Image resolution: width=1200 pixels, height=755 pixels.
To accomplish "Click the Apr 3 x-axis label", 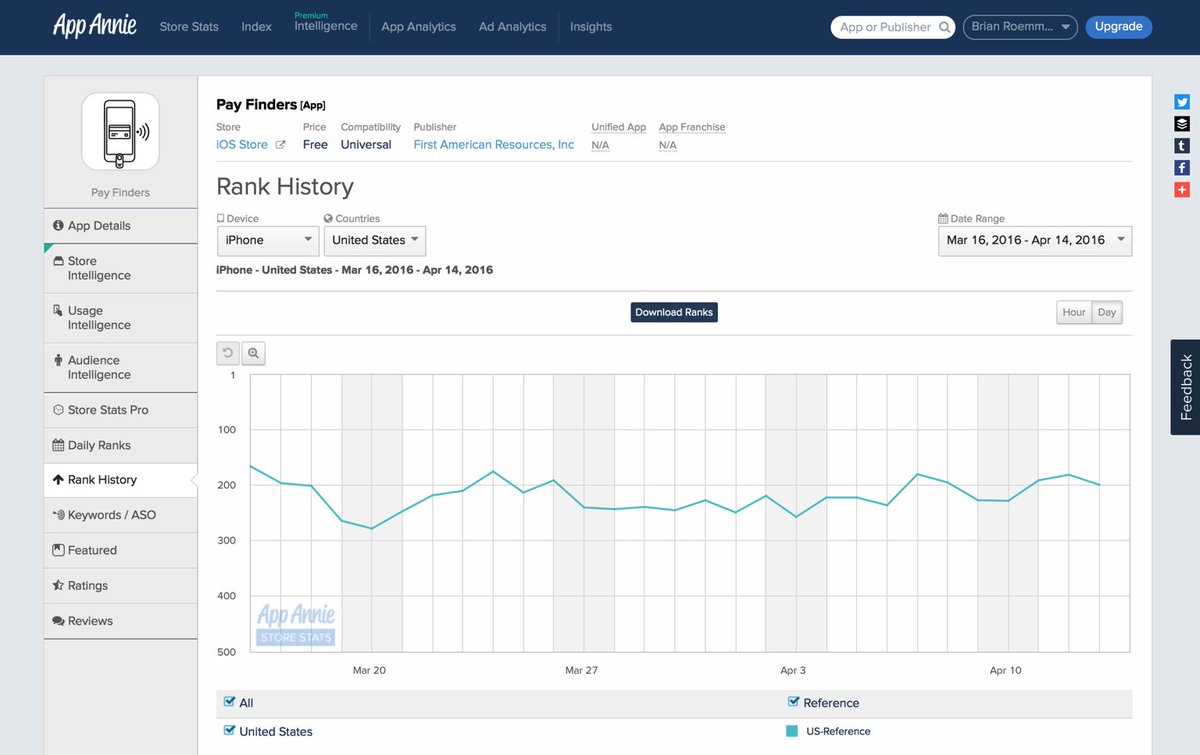I will point(793,670).
